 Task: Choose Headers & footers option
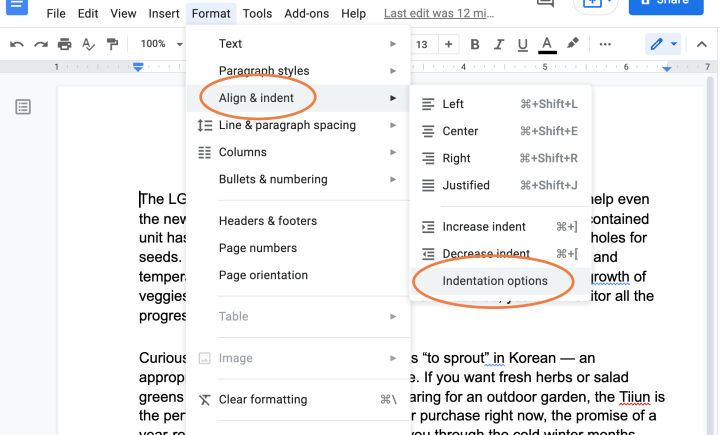click(x=298, y=221)
